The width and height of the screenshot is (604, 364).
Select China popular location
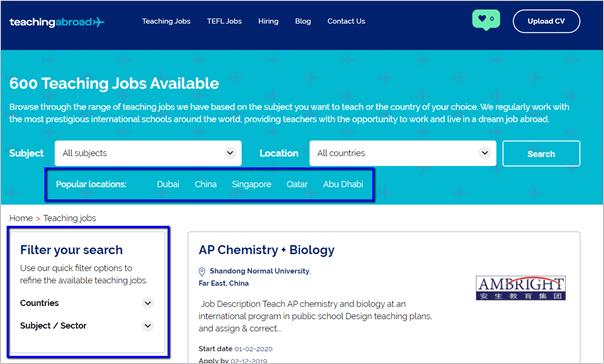(x=205, y=184)
